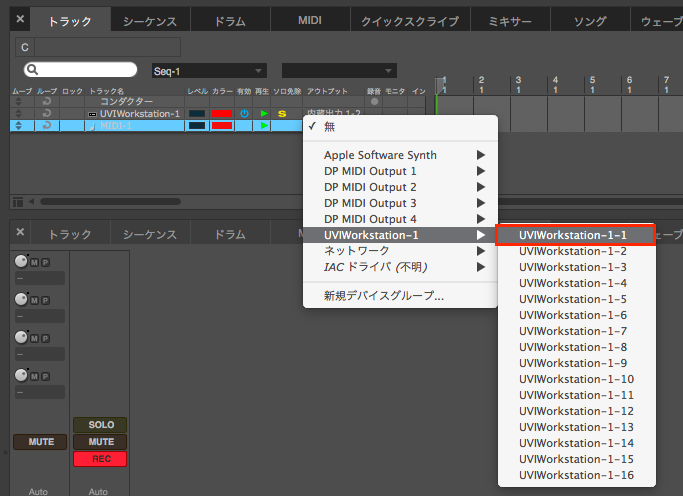Select UVIWorkstation-1-2 in the submenu
Image resolution: width=683 pixels, height=496 pixels.
[576, 251]
